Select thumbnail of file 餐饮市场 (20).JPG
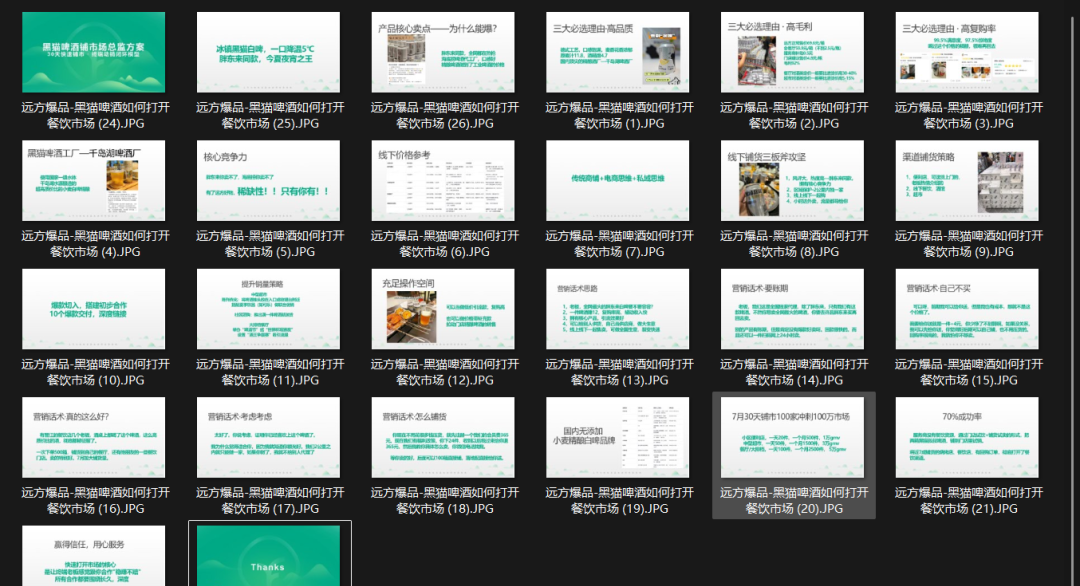Screen dimensions: 1080x586 [793, 438]
